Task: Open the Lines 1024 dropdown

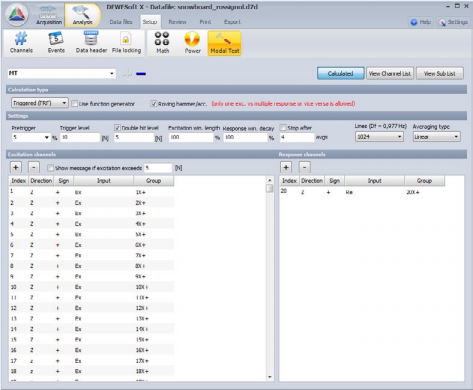Action: click(379, 137)
